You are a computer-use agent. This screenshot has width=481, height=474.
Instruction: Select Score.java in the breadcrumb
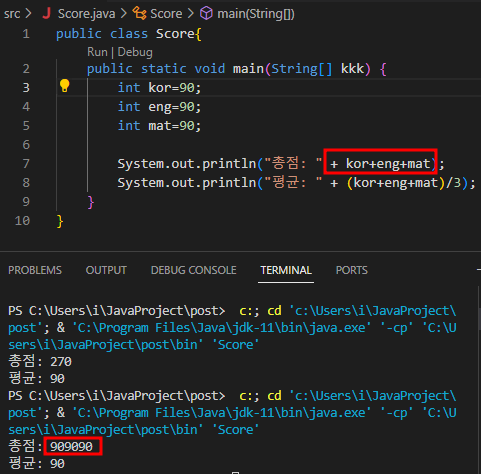(x=86, y=14)
